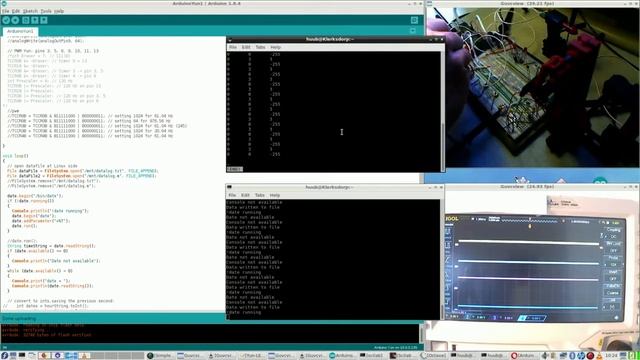Open the Arduino File menu
Image resolution: width=640 pixels, height=360 pixels.
[x=5, y=11]
